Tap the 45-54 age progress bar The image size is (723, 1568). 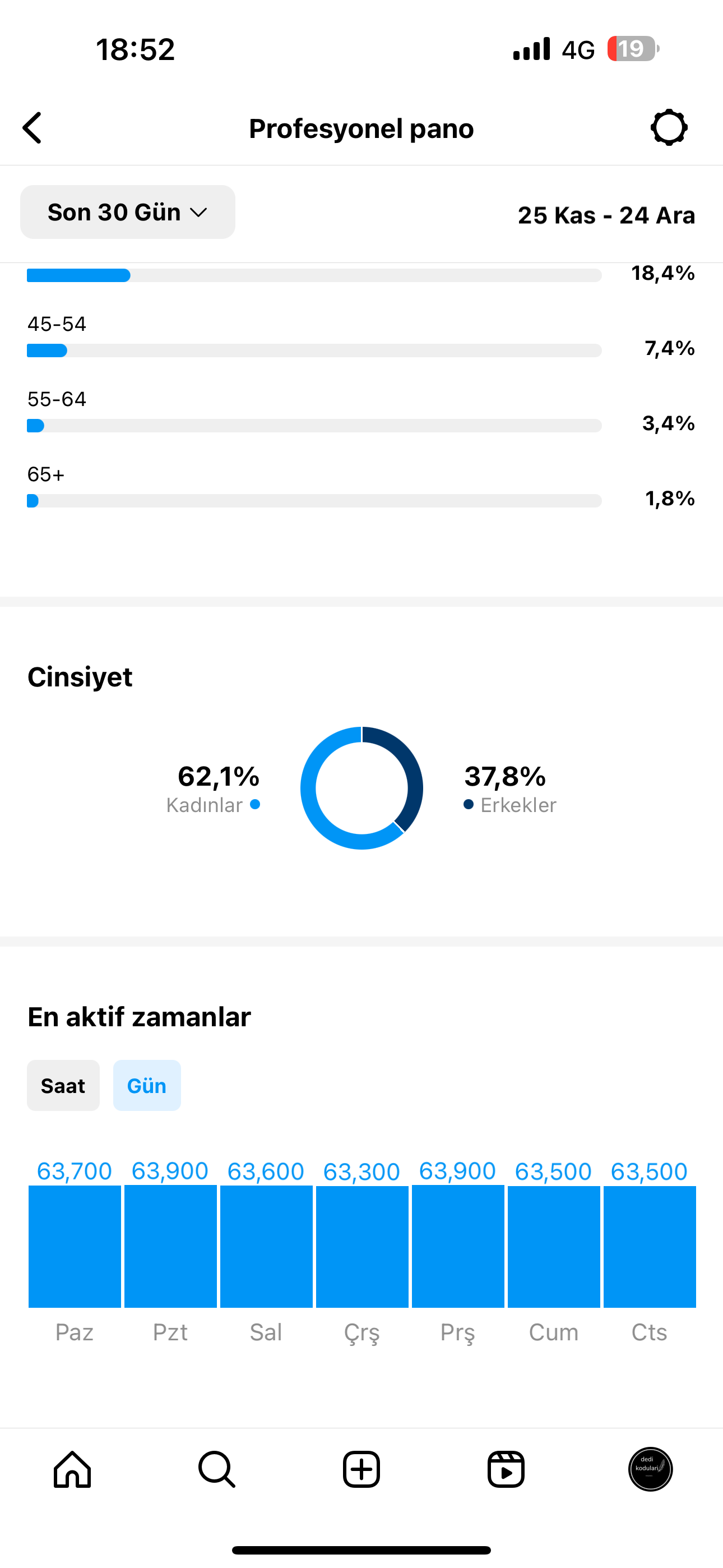click(x=314, y=351)
